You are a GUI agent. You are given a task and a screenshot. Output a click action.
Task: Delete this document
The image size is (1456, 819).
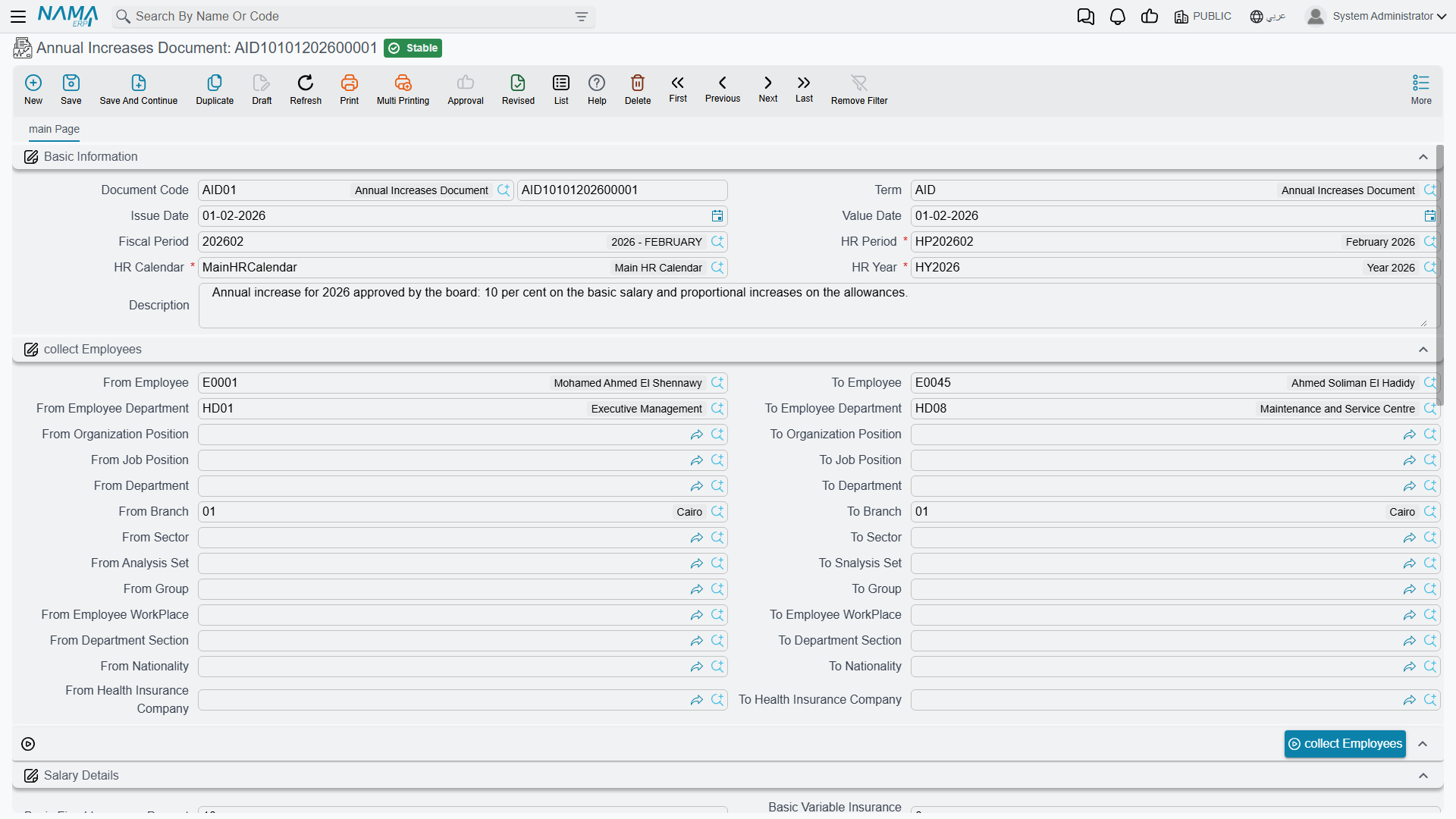point(638,89)
